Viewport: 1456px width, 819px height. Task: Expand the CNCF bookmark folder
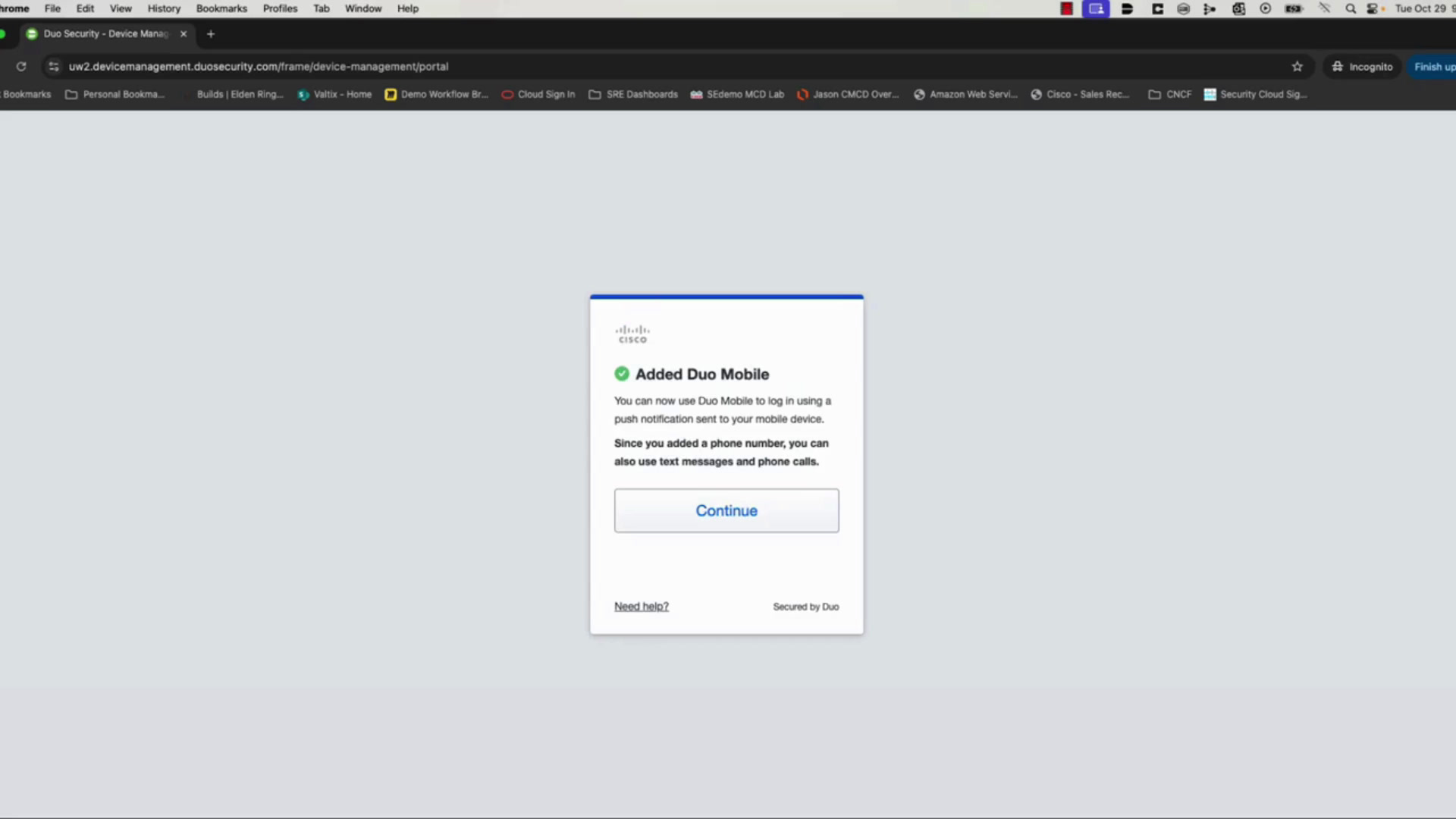coord(1170,95)
